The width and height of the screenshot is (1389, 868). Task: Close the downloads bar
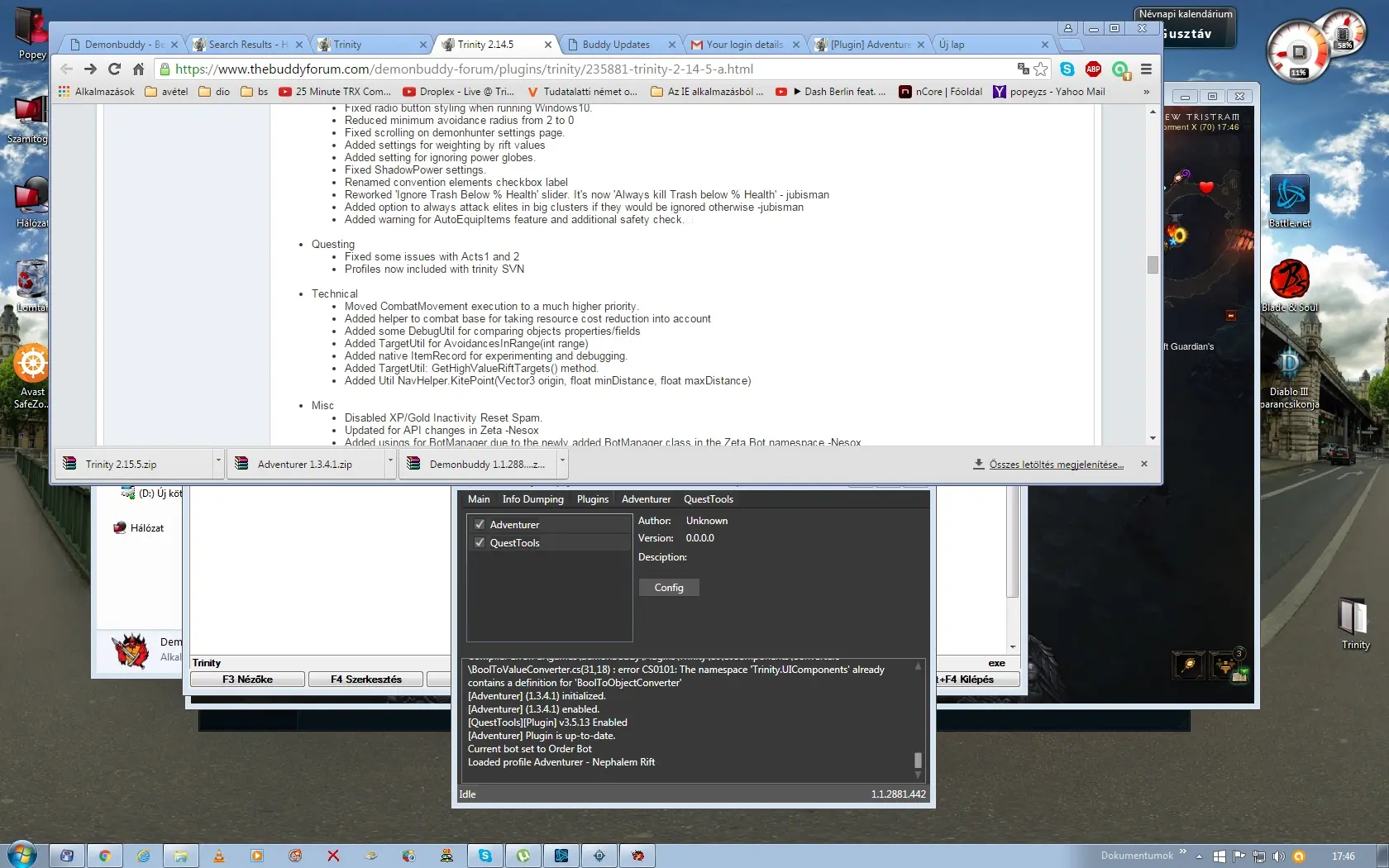point(1144,464)
